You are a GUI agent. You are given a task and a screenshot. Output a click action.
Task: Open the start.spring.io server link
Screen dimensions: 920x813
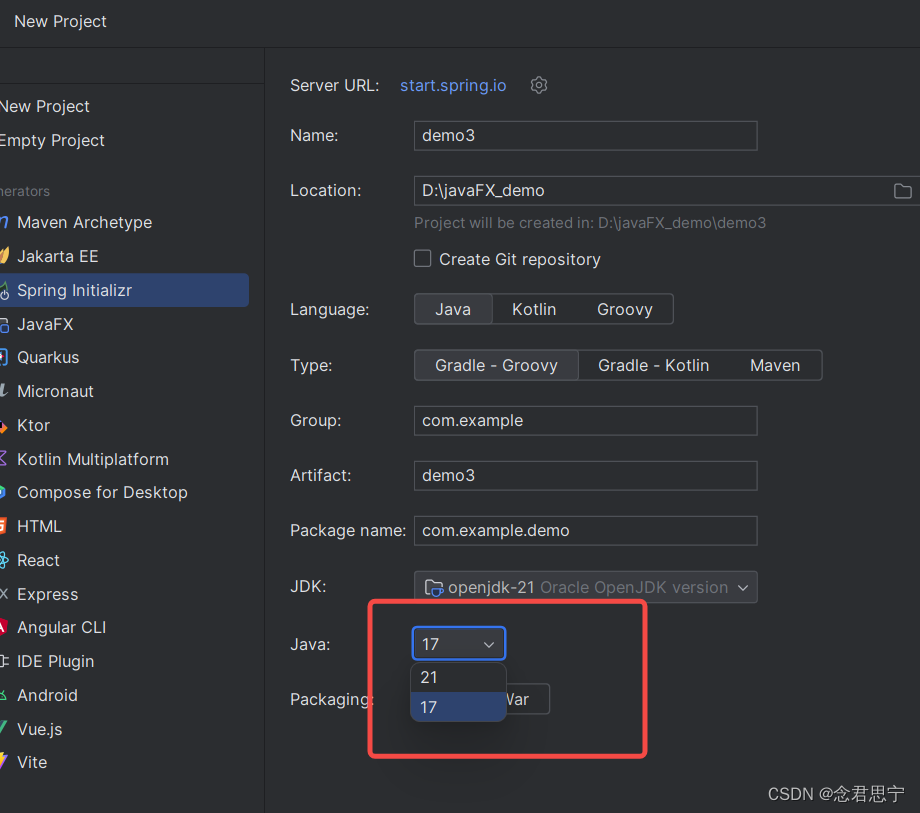coord(453,86)
